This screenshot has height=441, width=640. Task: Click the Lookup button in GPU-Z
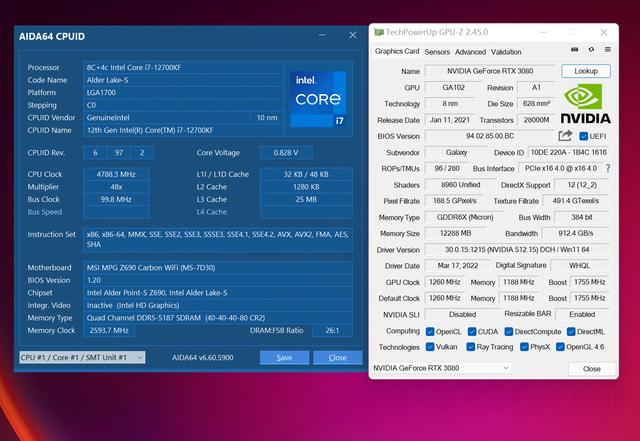[x=586, y=71]
